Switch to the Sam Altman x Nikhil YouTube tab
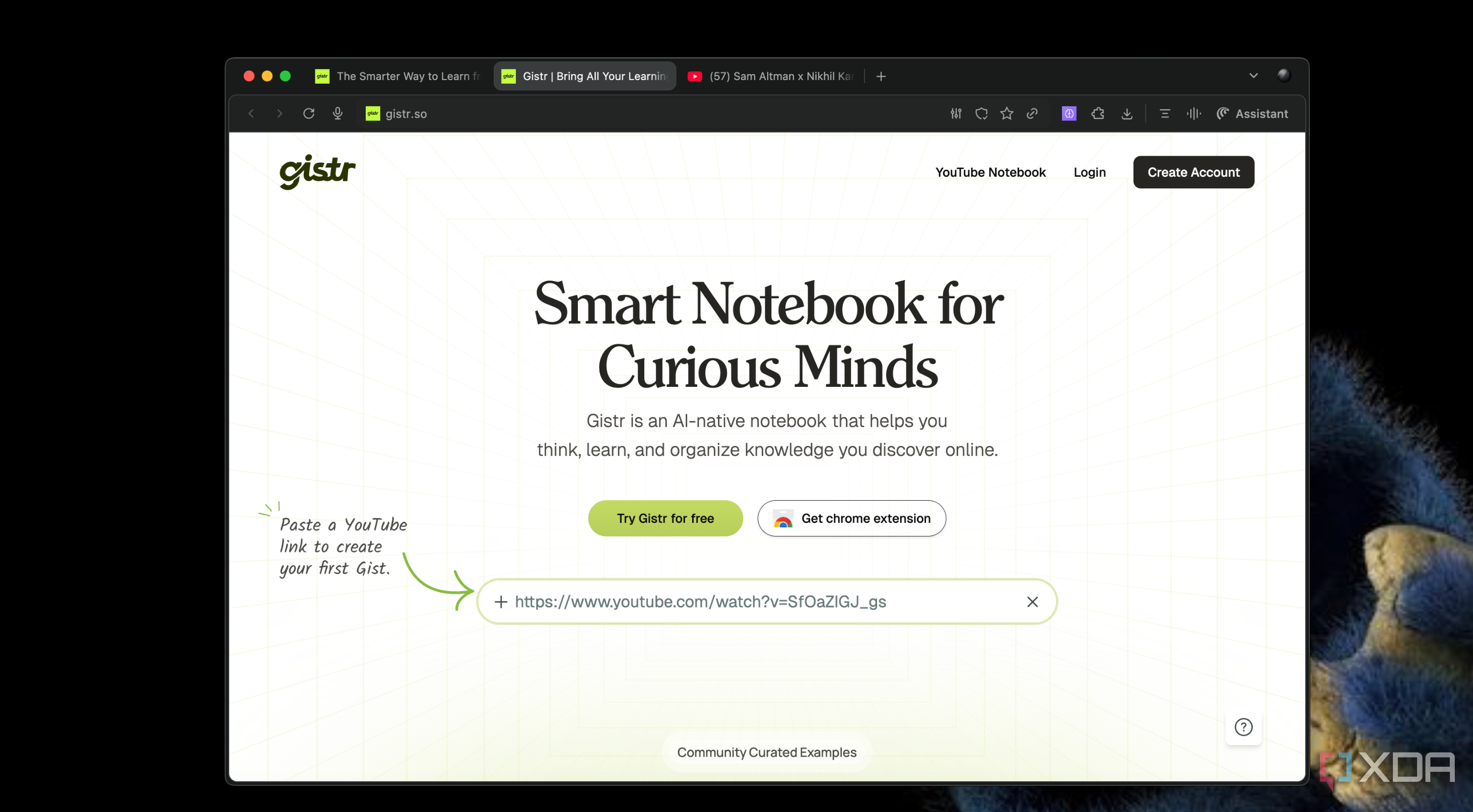Viewport: 1473px width, 812px height. click(771, 76)
